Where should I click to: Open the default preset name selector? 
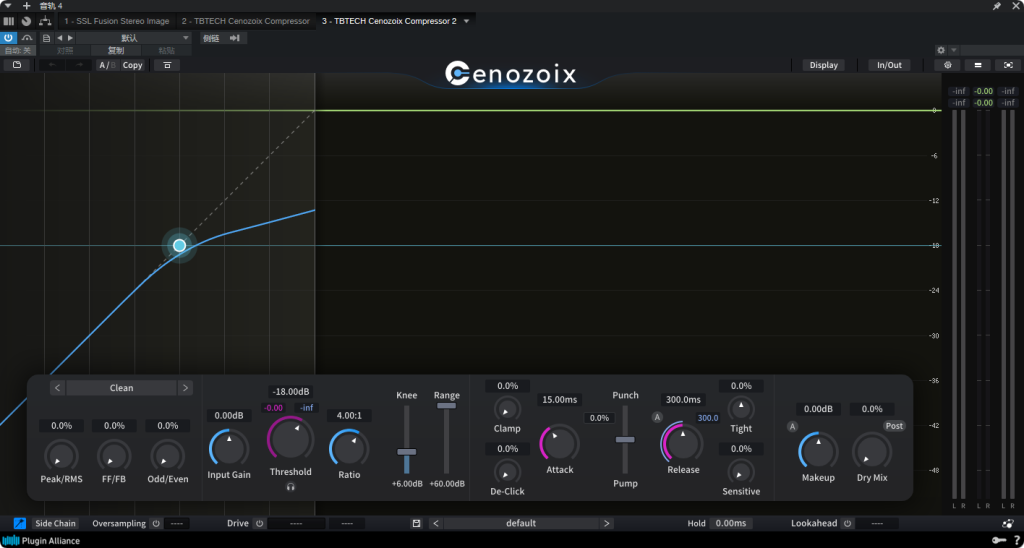(x=520, y=523)
